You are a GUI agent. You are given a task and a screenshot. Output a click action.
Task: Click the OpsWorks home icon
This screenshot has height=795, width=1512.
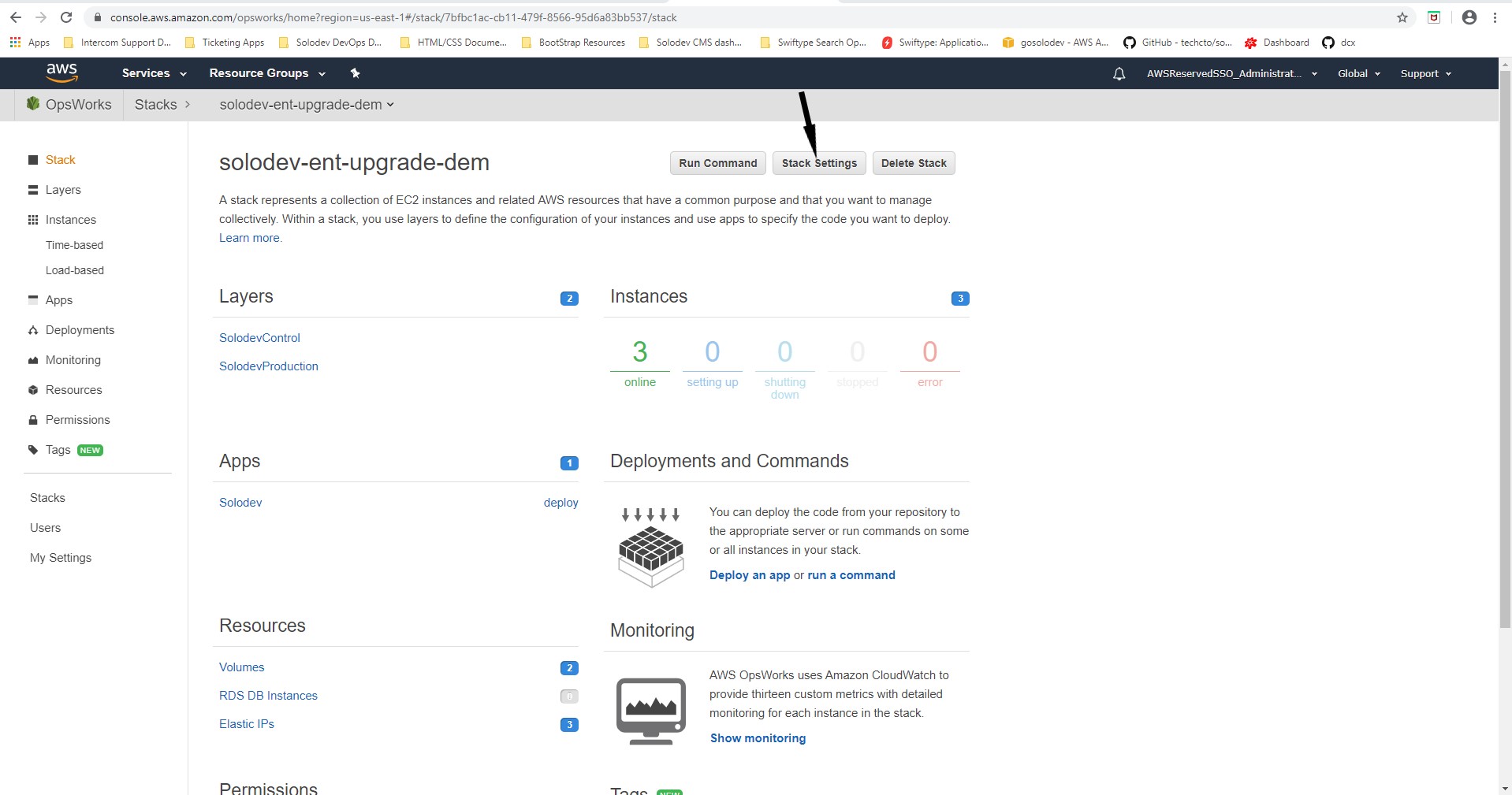33,103
